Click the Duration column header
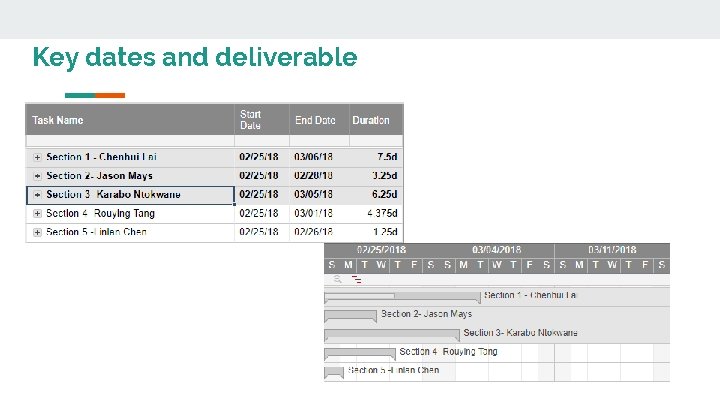This screenshot has width=720, height=405. point(376,120)
